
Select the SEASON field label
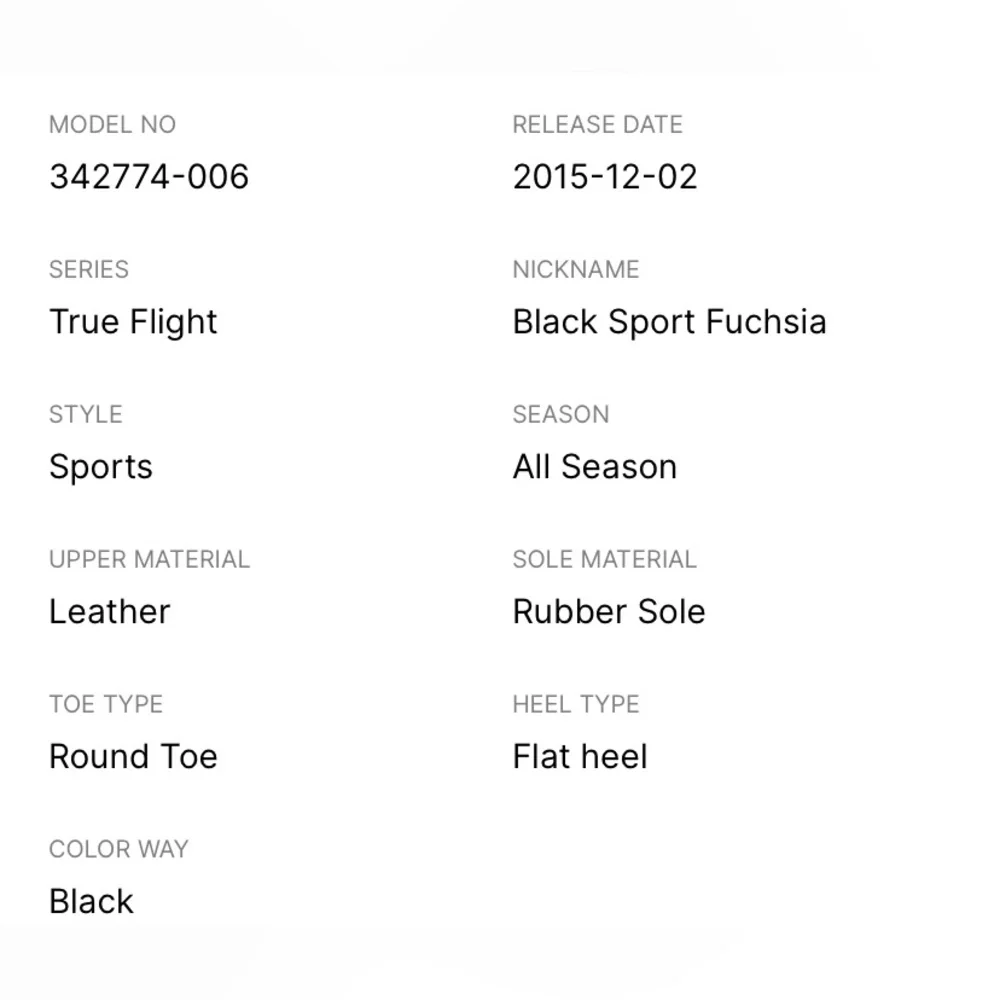pos(560,415)
